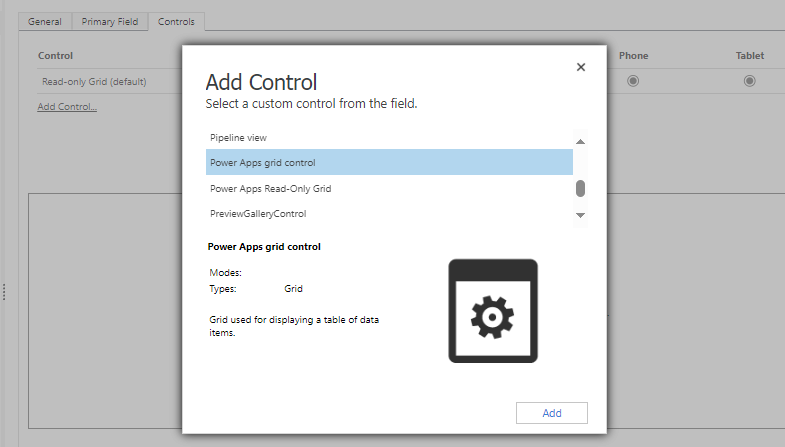
Task: Select the Read-only Grid (default) row
Action: tap(94, 81)
